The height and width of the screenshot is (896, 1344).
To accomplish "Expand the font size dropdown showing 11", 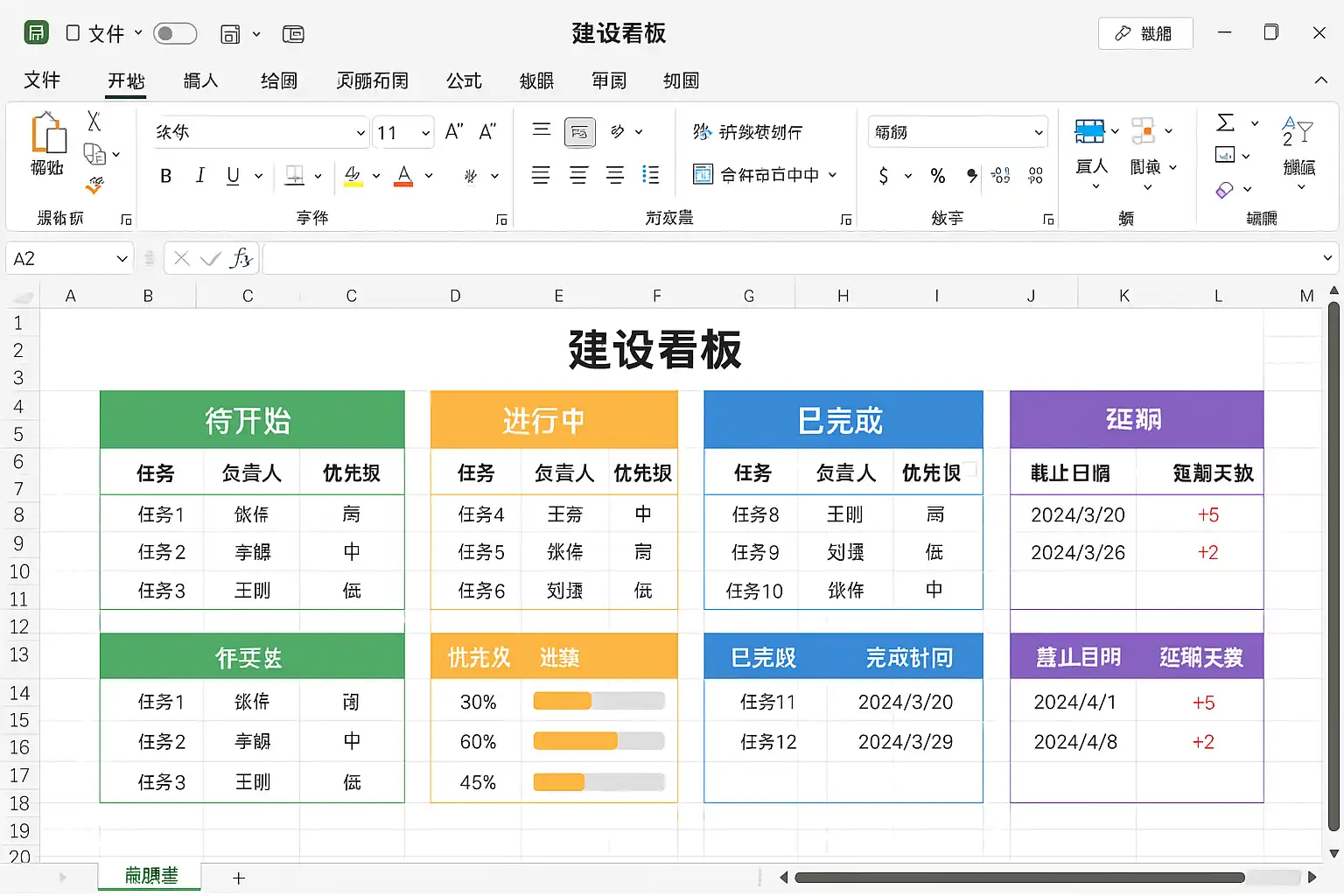I will pyautogui.click(x=425, y=133).
